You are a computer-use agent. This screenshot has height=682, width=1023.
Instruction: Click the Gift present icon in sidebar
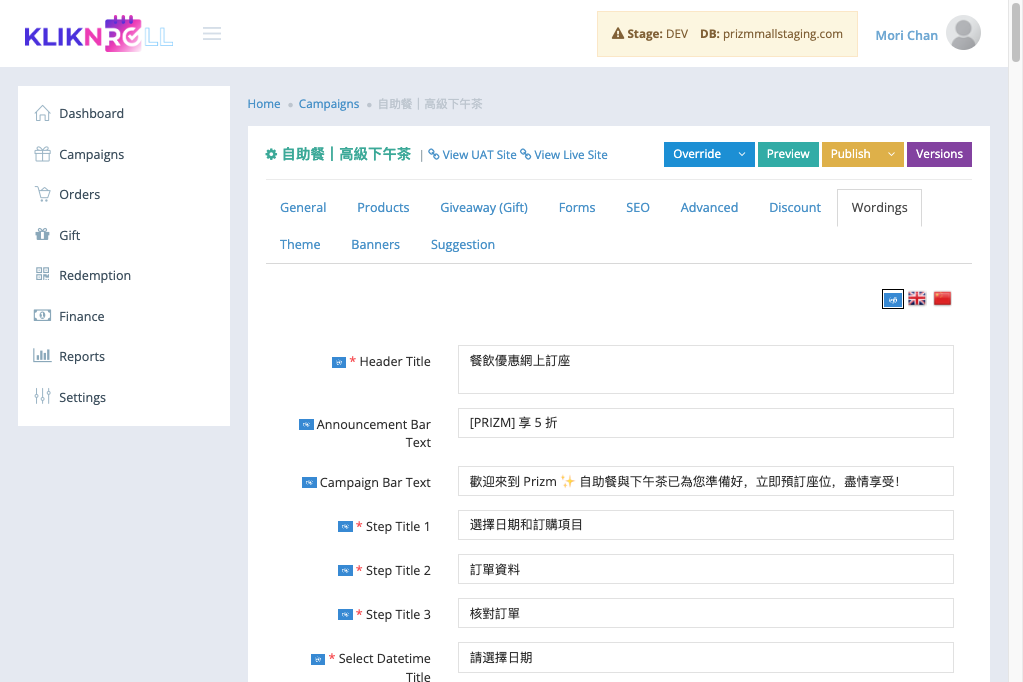(42, 234)
